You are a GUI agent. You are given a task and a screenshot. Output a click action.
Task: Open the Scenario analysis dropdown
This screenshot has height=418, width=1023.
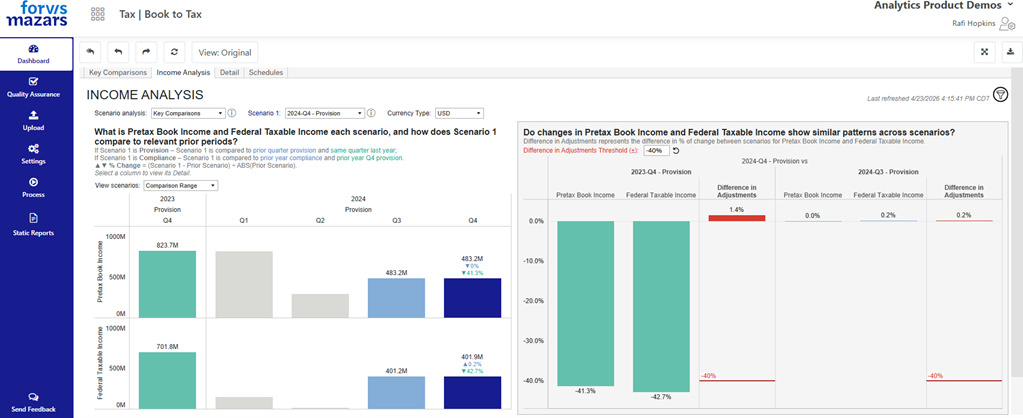189,113
